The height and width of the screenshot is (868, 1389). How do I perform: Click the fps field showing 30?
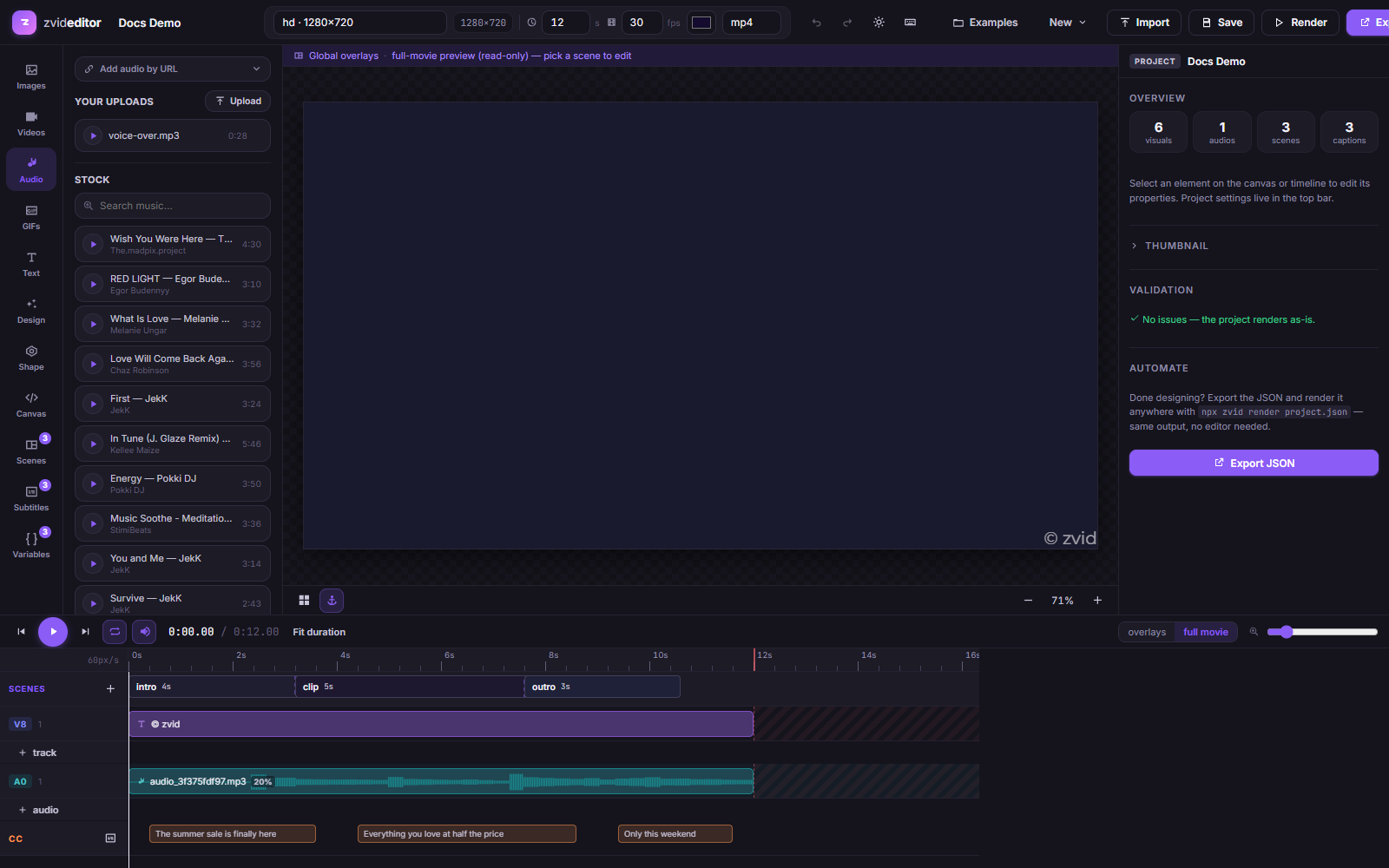coord(642,23)
